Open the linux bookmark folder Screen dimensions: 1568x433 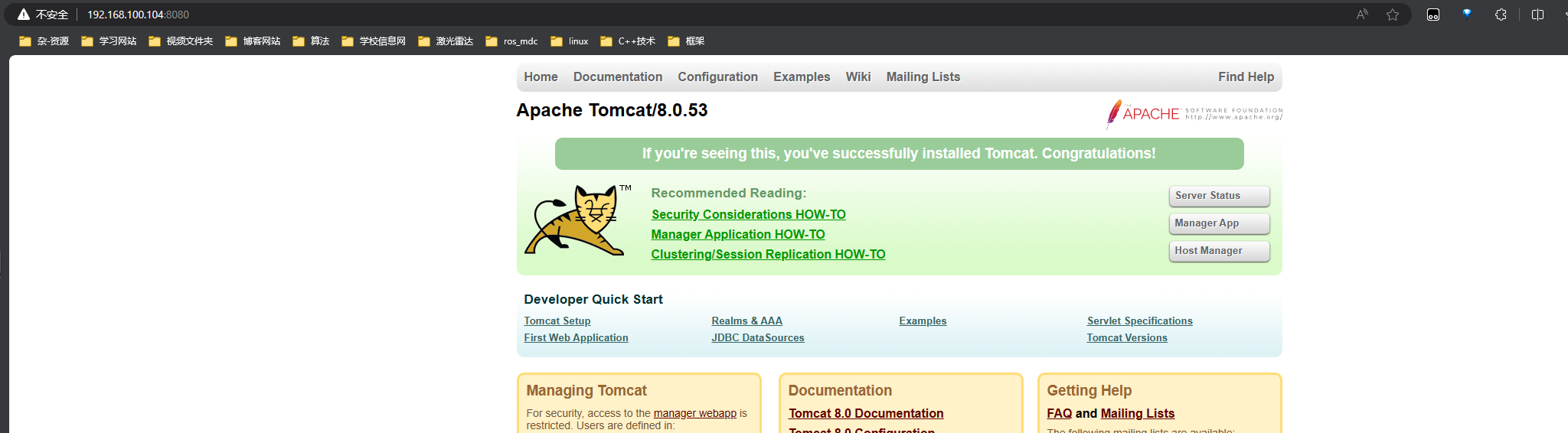click(570, 41)
